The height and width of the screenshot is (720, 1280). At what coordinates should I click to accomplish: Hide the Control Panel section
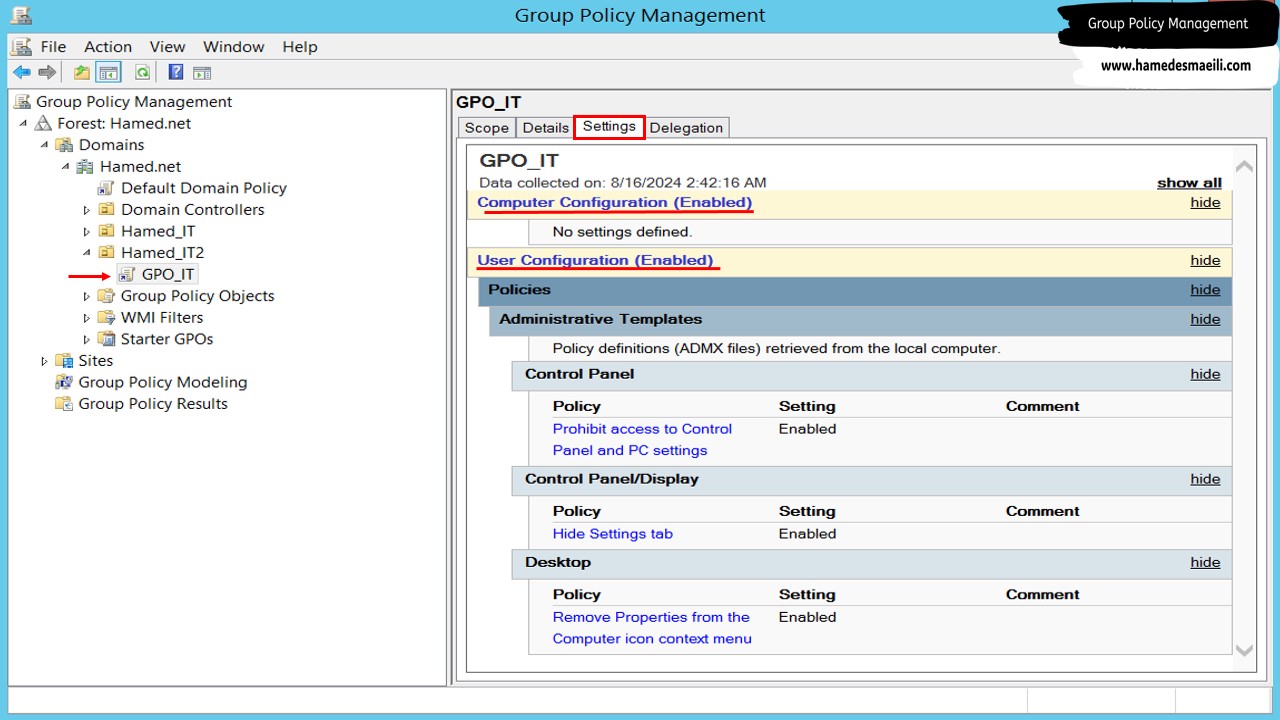point(1205,374)
